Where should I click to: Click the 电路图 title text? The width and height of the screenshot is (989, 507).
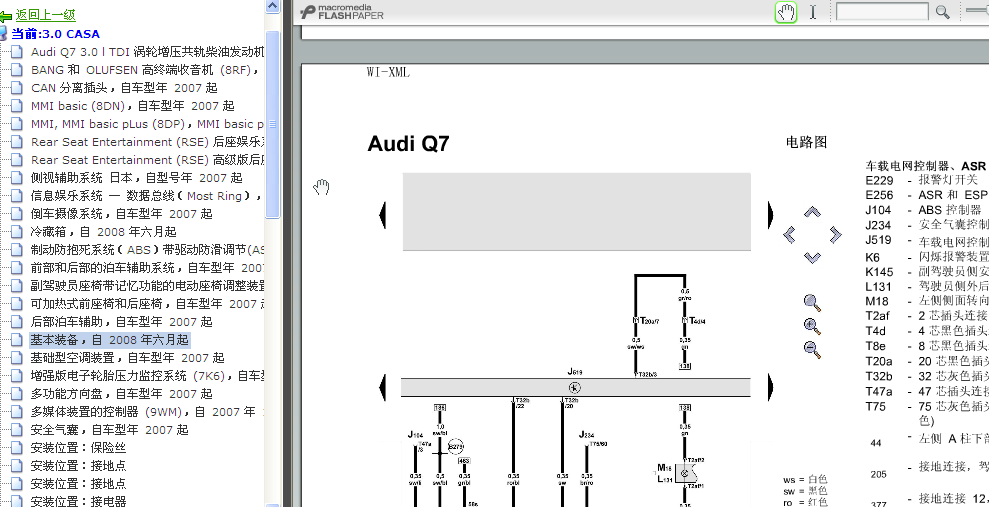806,142
